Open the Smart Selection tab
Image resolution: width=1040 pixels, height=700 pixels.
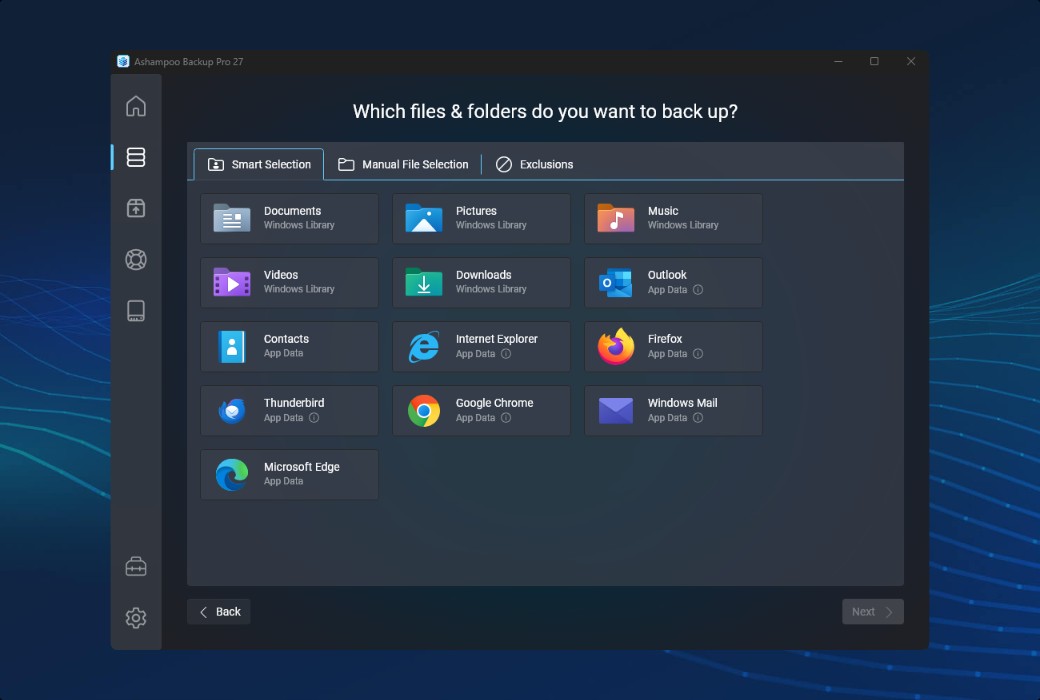[259, 164]
